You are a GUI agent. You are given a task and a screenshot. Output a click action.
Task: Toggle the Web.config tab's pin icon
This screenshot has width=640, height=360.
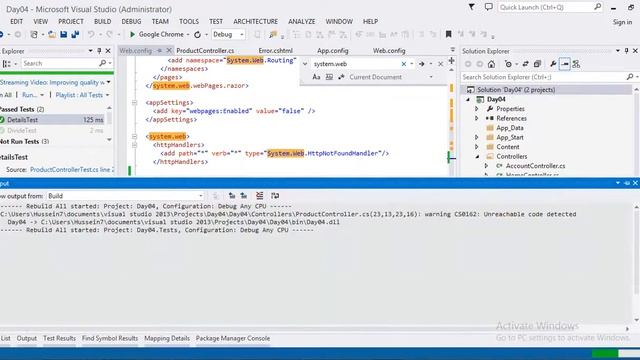pos(160,51)
